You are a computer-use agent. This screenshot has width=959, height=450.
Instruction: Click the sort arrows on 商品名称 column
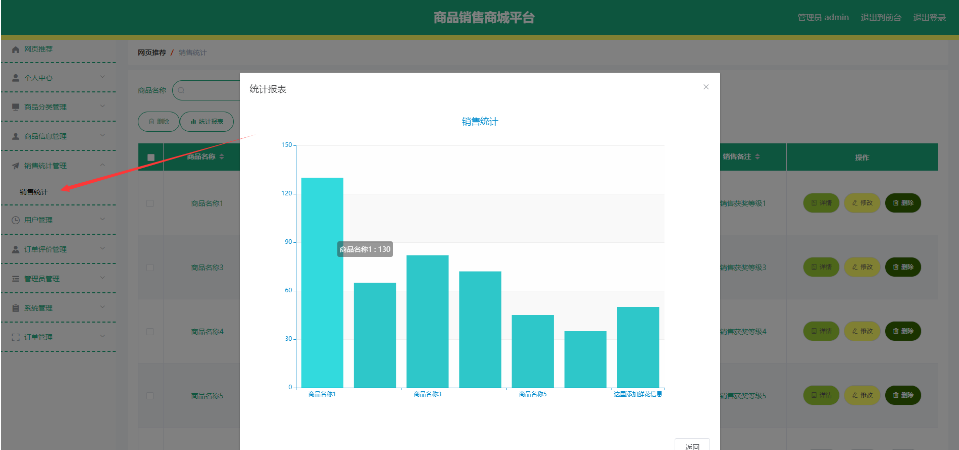point(221,157)
